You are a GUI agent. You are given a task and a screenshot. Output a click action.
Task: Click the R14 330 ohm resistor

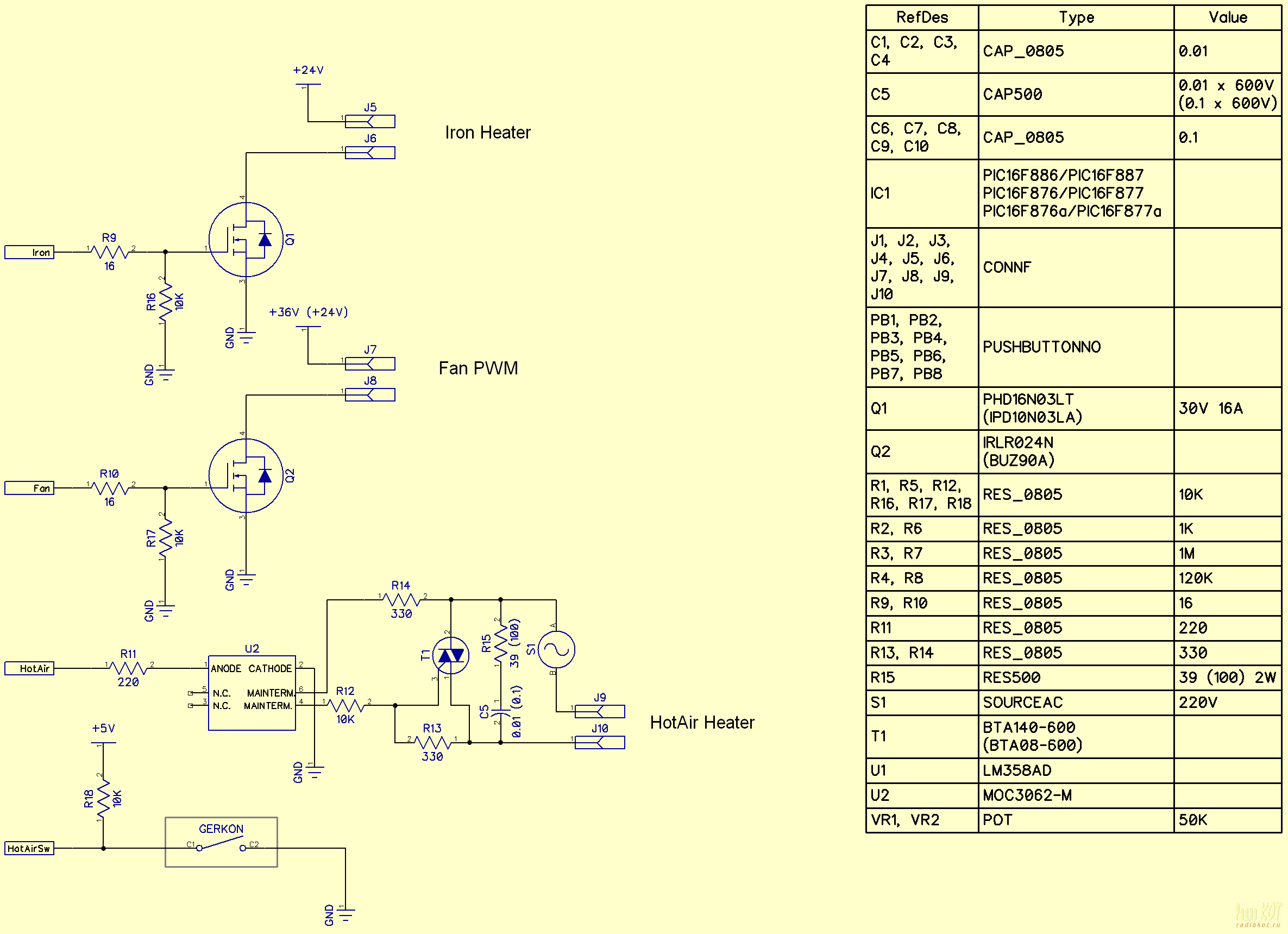[401, 599]
